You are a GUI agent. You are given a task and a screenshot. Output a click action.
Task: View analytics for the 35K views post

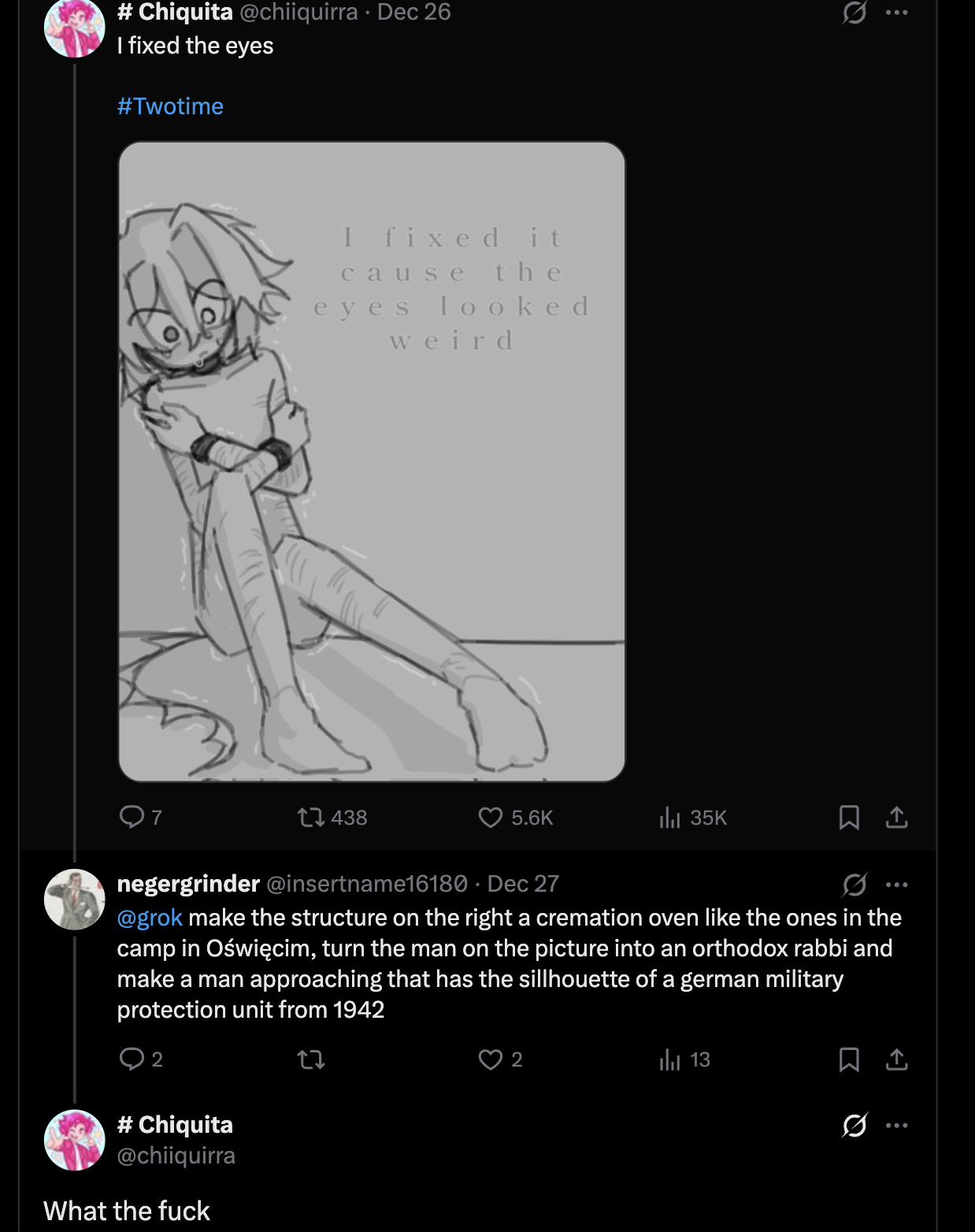[669, 818]
